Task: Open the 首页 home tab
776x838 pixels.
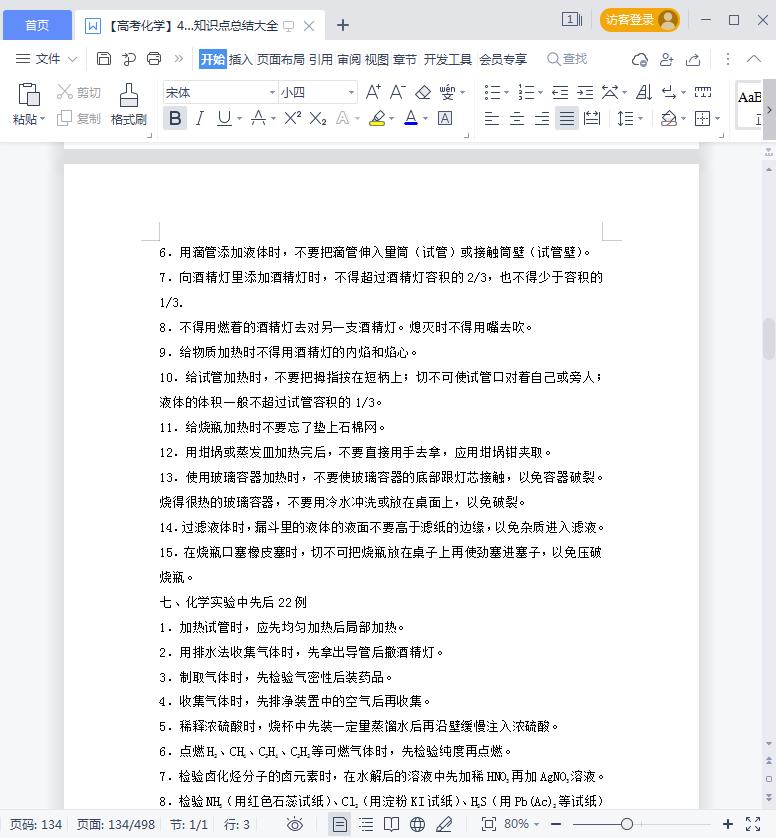Action: pos(37,25)
